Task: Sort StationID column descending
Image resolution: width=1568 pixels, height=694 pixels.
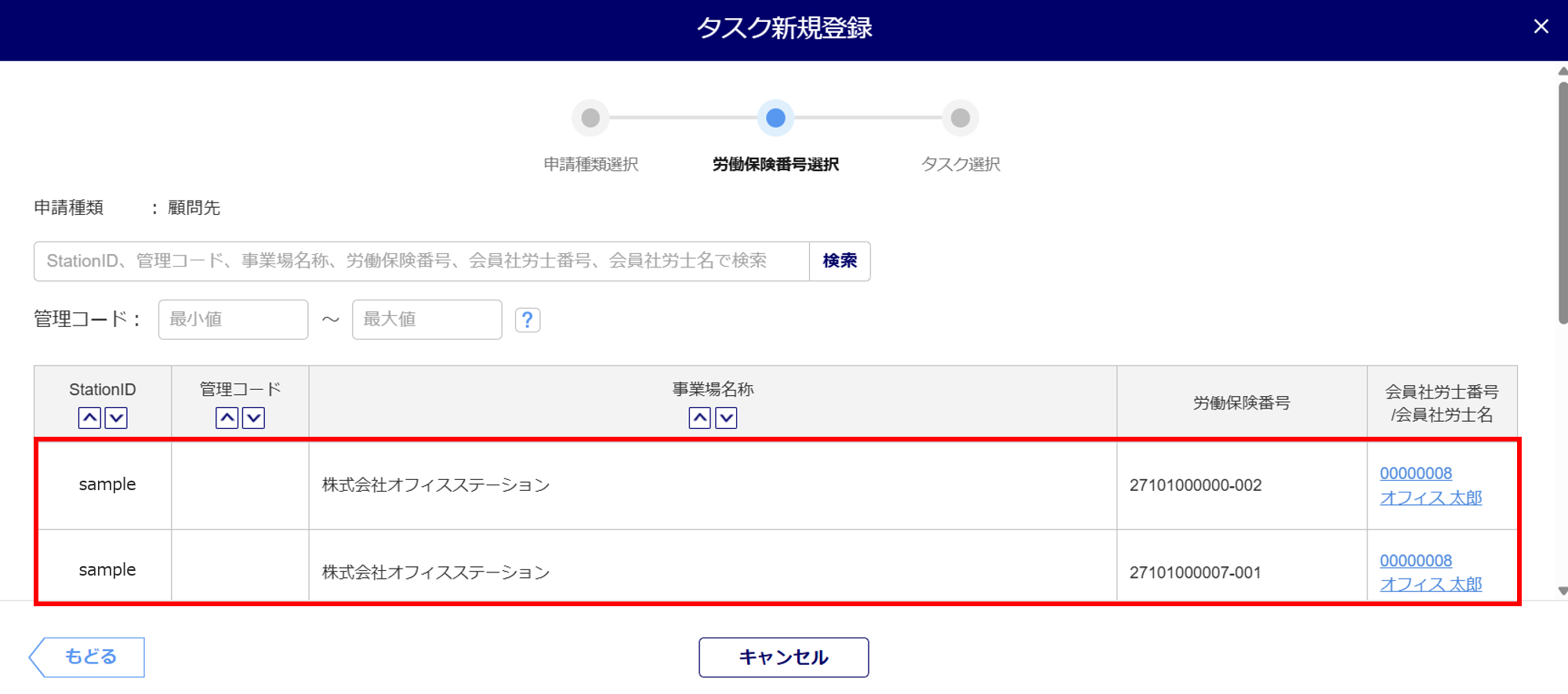Action: (116, 418)
